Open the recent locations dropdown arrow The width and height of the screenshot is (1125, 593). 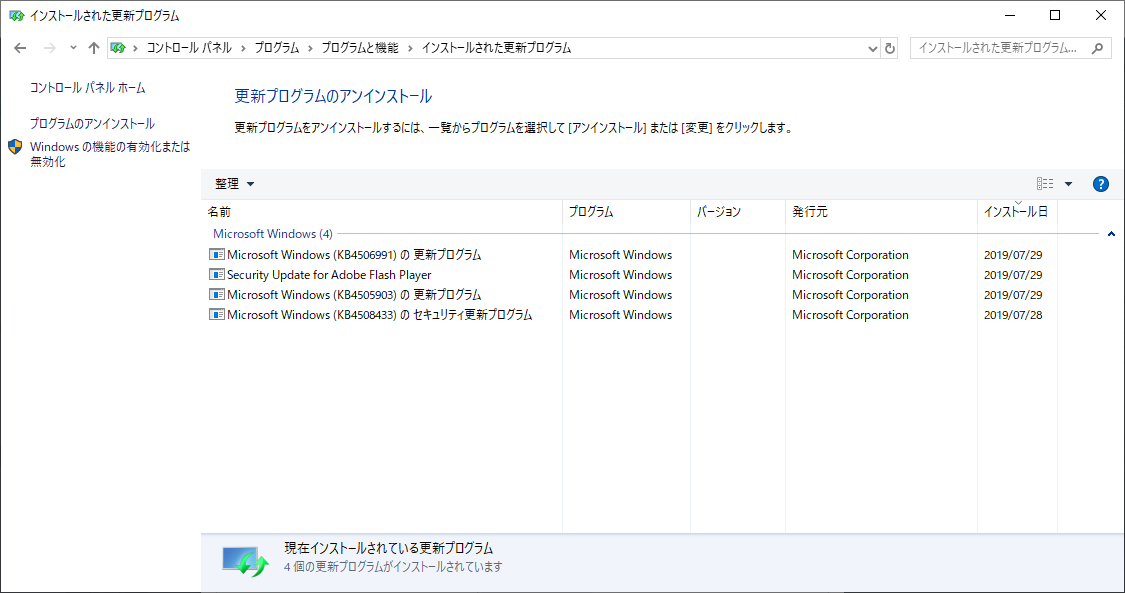(73, 48)
